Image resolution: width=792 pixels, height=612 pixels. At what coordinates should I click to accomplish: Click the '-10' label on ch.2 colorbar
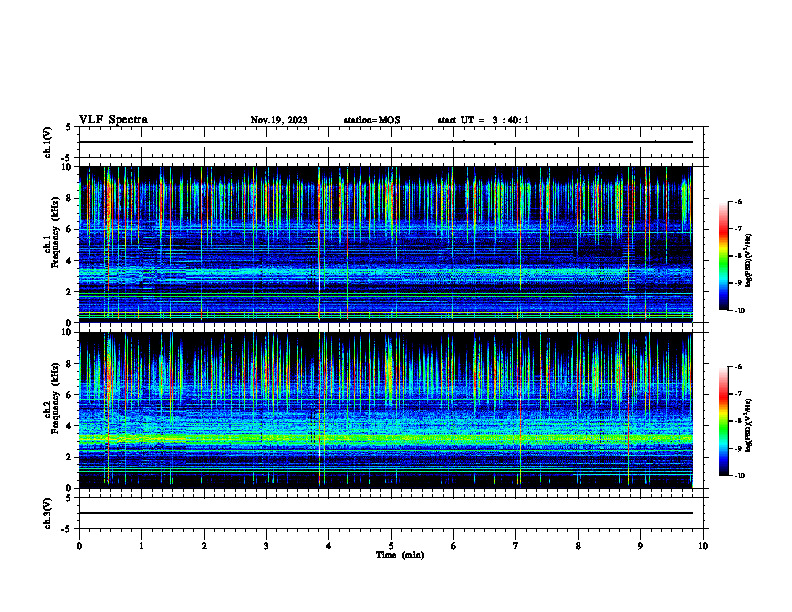click(739, 476)
